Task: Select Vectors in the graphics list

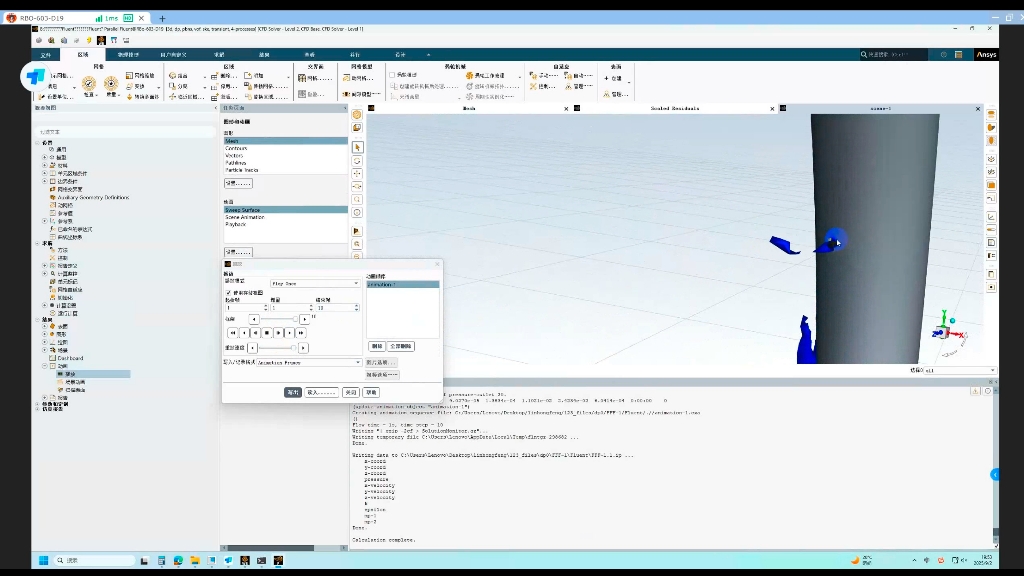Action: tap(234, 155)
